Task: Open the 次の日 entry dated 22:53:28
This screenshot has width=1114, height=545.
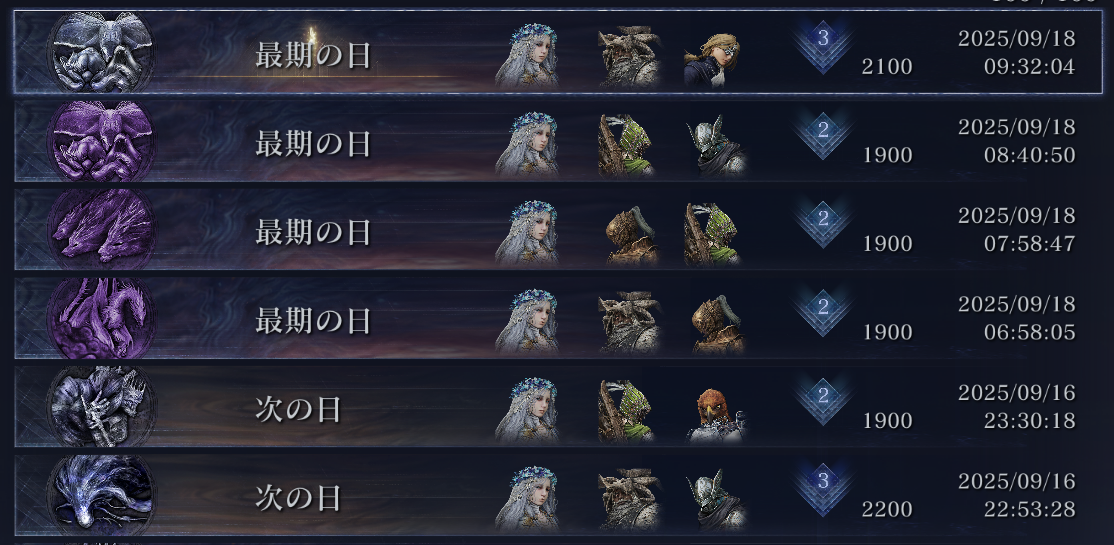Action: click(558, 495)
